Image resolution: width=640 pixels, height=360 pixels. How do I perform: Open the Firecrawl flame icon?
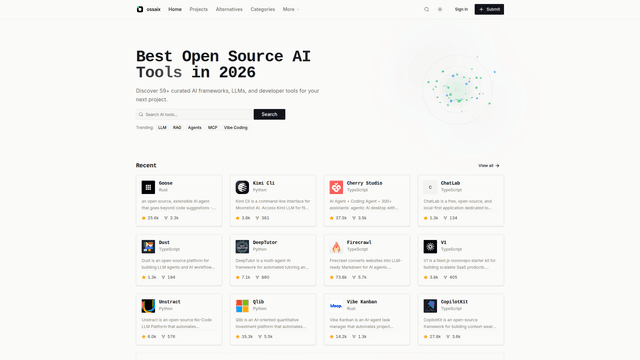(336, 247)
